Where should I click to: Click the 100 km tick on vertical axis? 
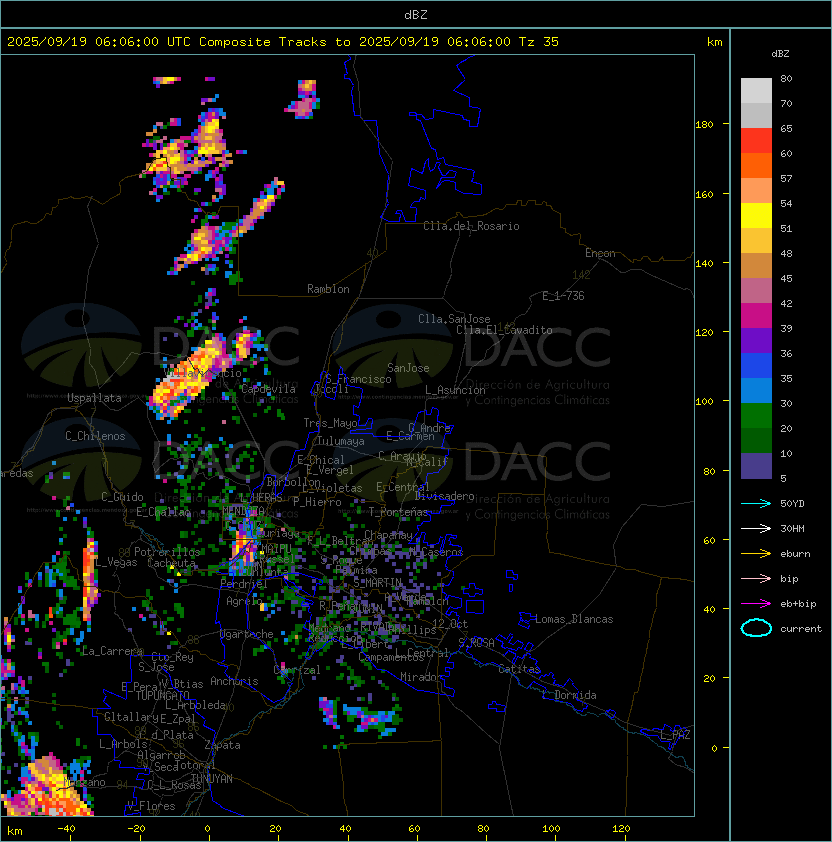pos(704,402)
